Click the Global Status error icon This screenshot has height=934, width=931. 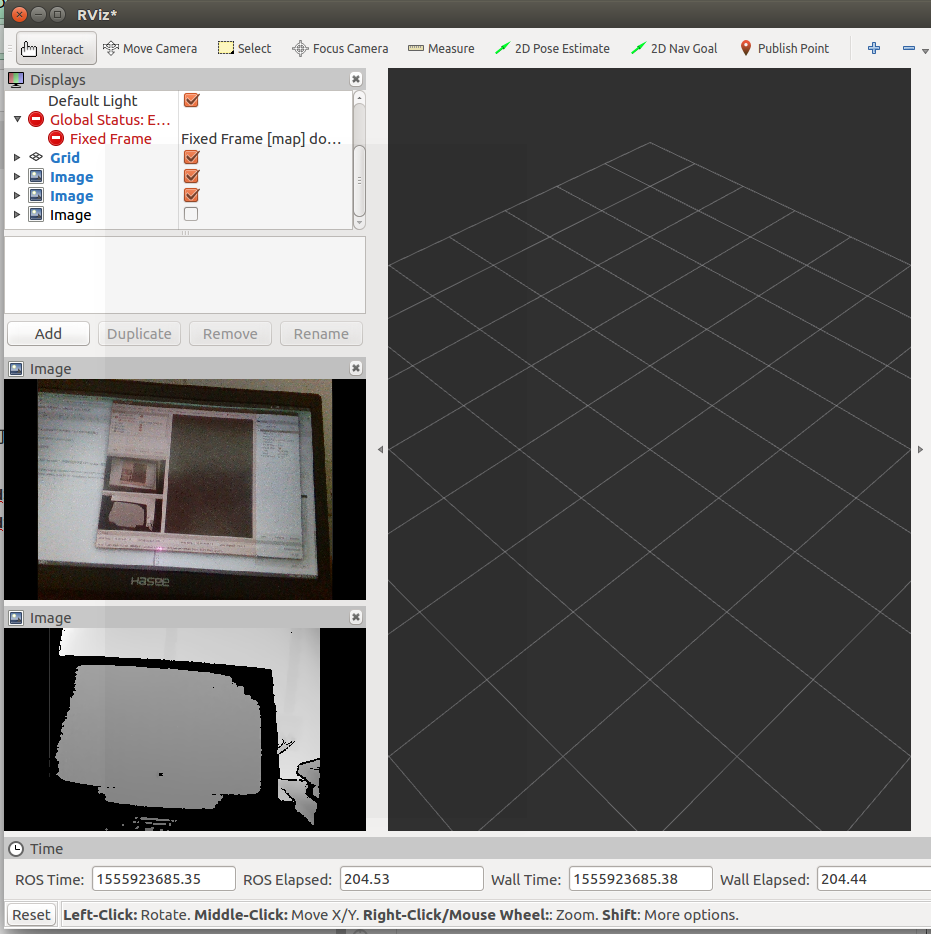pyautogui.click(x=36, y=119)
